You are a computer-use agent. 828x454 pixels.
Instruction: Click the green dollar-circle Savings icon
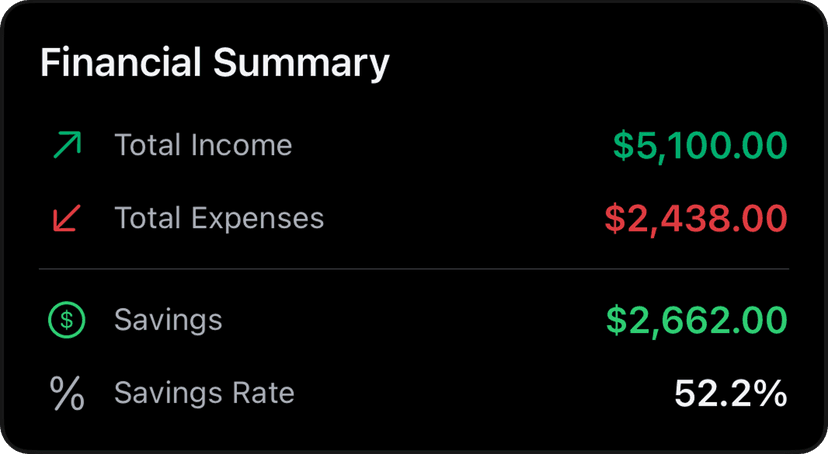pos(67,321)
